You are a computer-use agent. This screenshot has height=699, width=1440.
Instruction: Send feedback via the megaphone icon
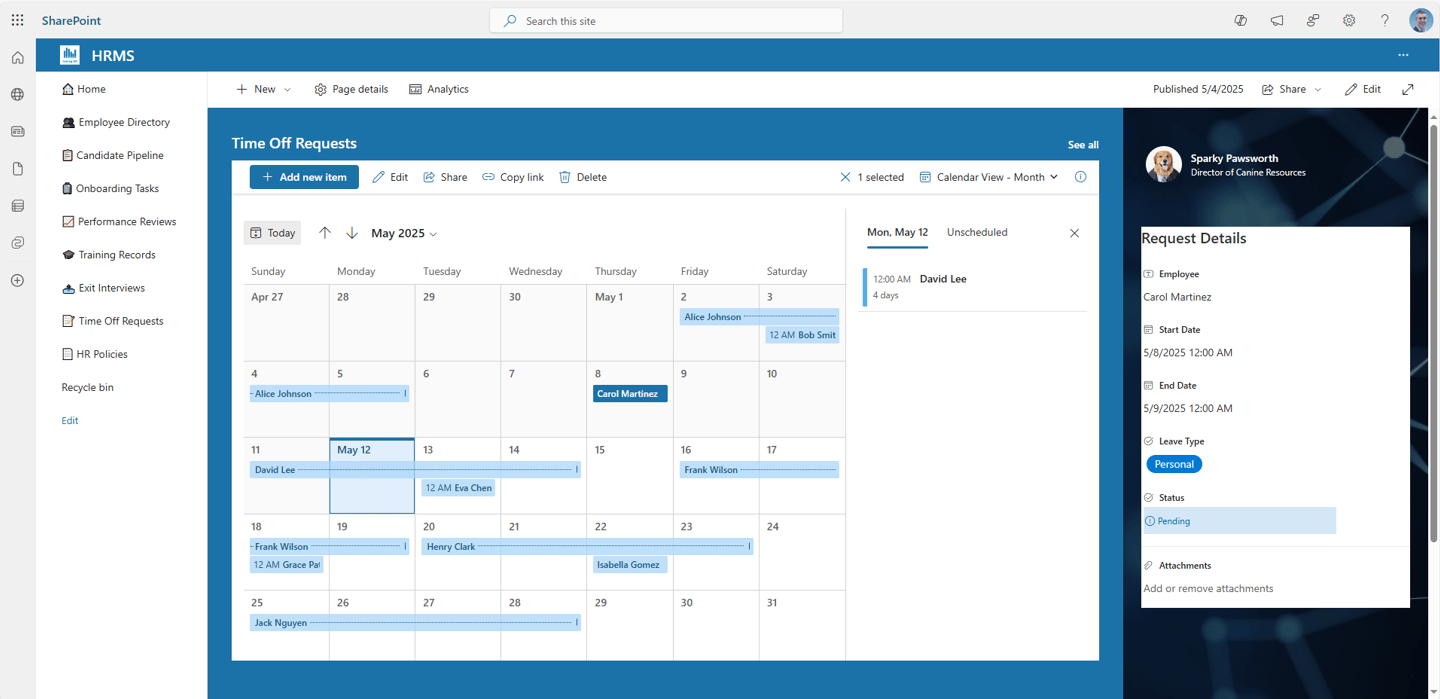coord(1276,20)
